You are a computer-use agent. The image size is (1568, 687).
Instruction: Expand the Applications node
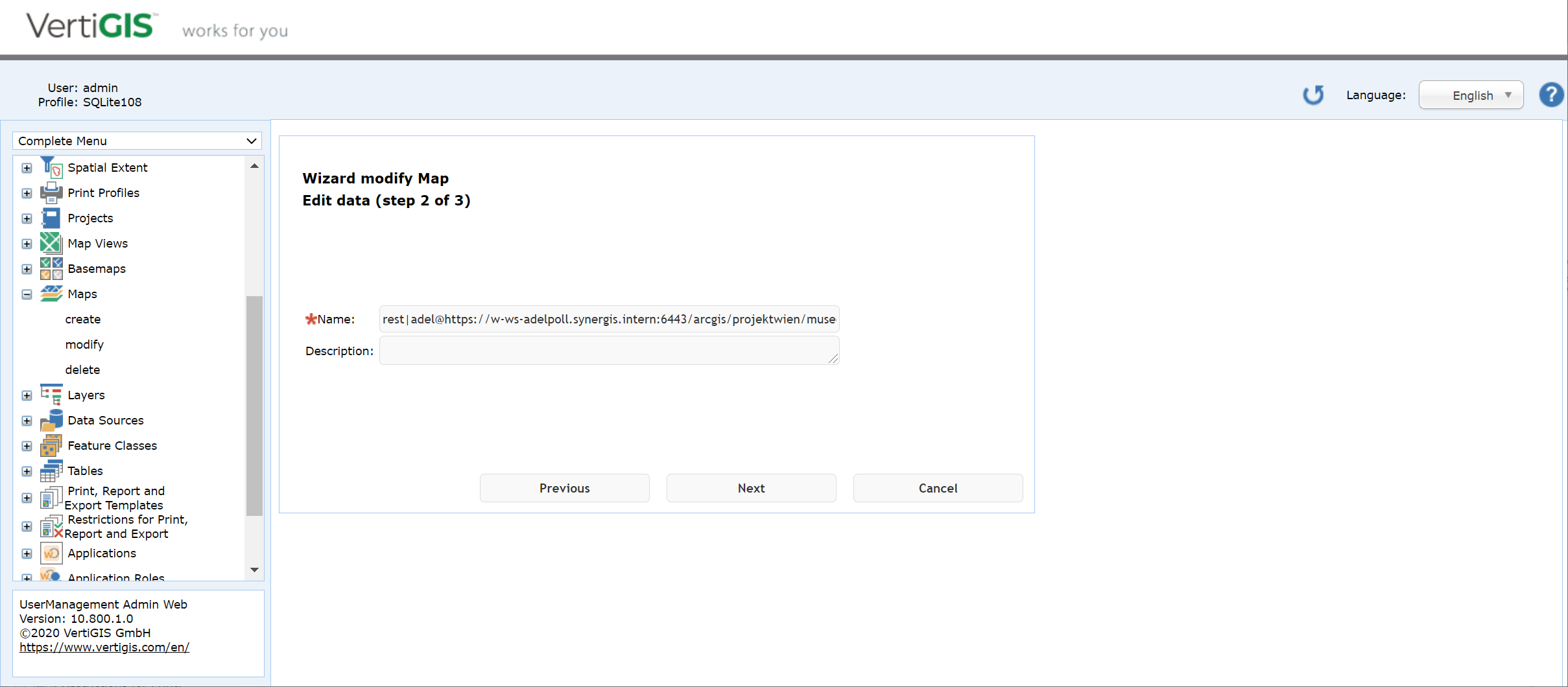pos(27,553)
